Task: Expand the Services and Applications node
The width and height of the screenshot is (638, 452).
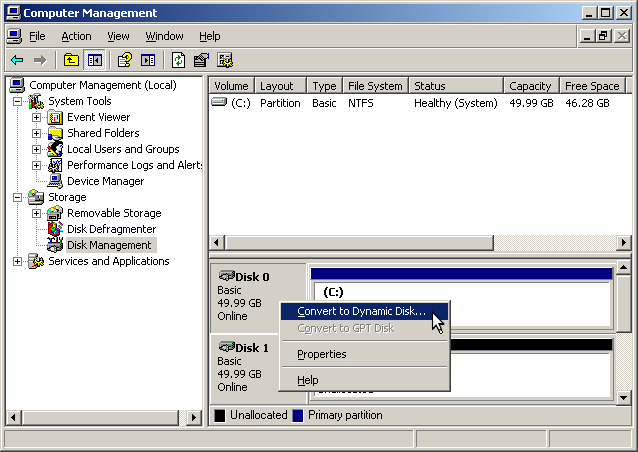Action: (17, 261)
